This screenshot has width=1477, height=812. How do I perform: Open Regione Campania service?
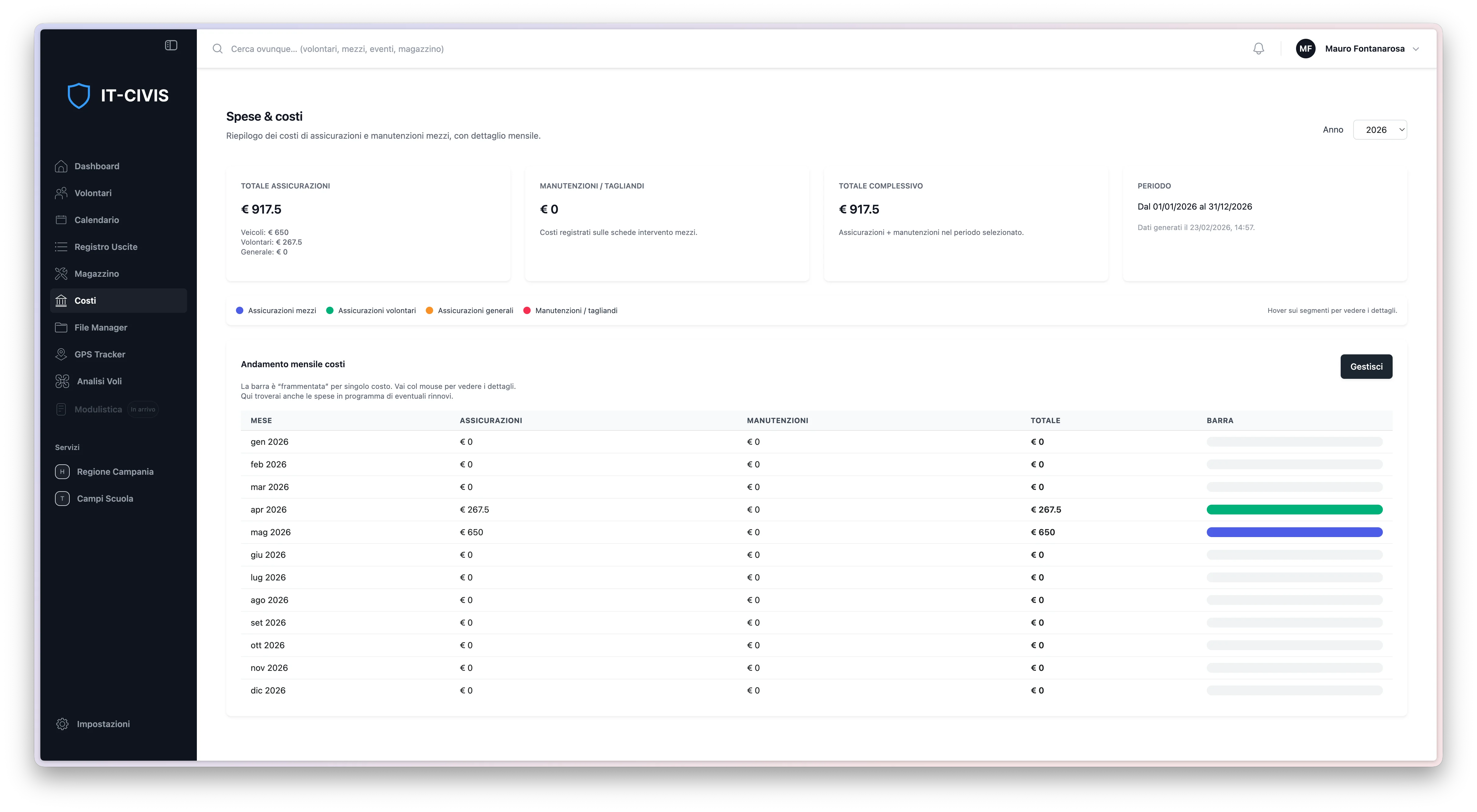tap(119, 472)
